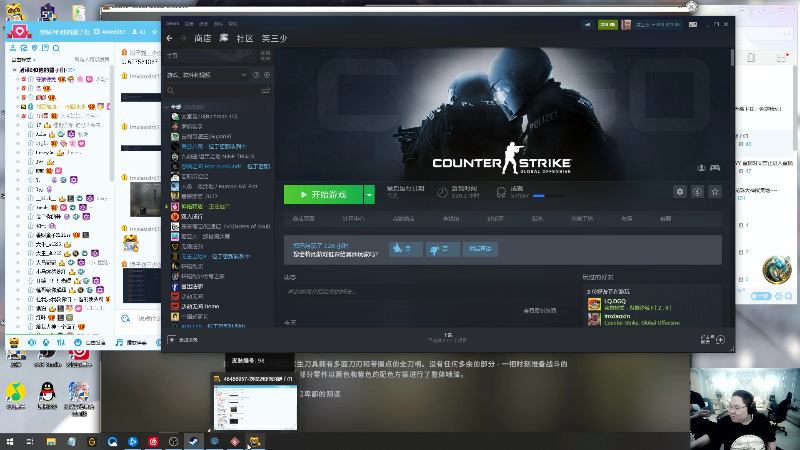
Task: Open CS:GO's 点数商店 link
Action: [x=403, y=218]
